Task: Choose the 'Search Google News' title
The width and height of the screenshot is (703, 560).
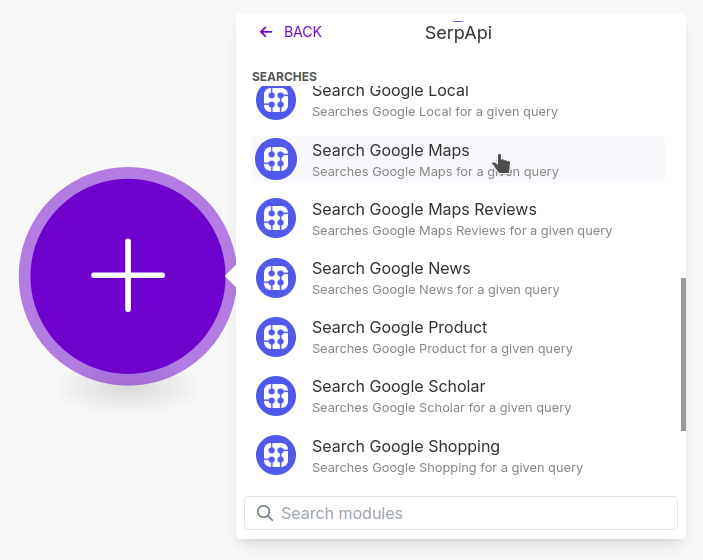Action: 391,269
